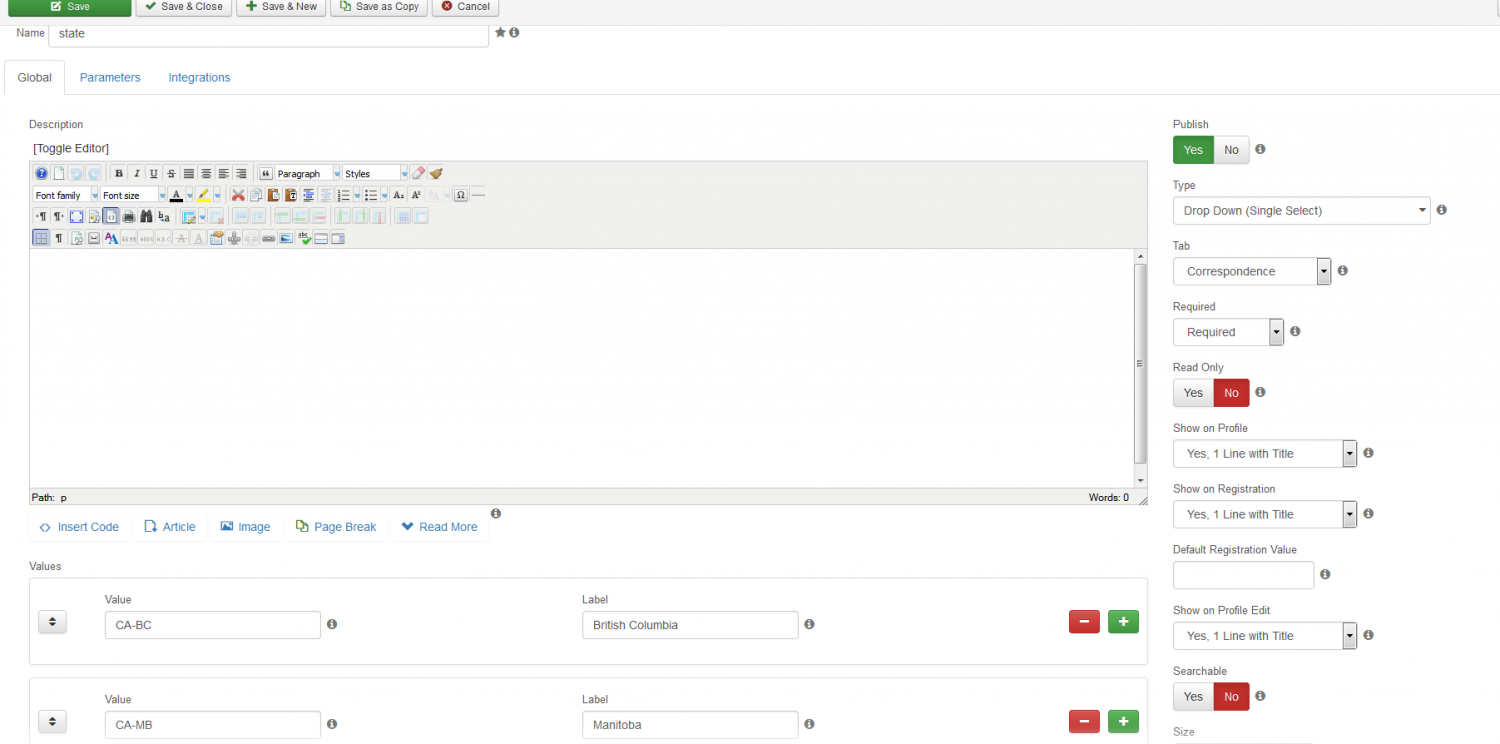Open the Show on Registration dropdown
This screenshot has width=1500, height=744.
(x=1264, y=514)
